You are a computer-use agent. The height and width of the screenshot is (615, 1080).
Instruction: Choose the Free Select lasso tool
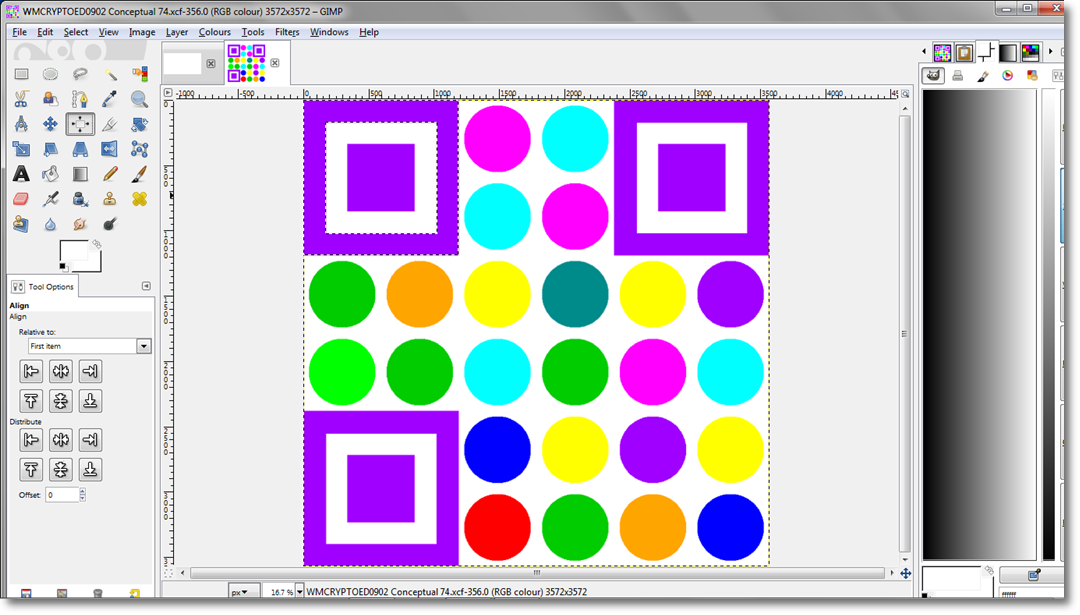tap(80, 74)
